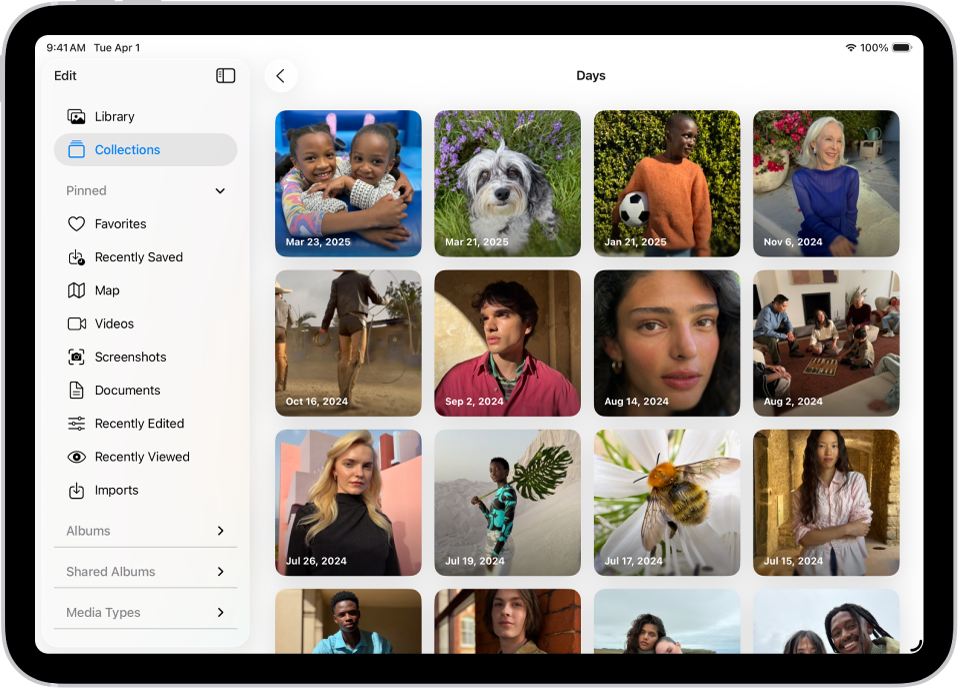Select the Videos camera icon
The image size is (960, 690).
[77, 323]
